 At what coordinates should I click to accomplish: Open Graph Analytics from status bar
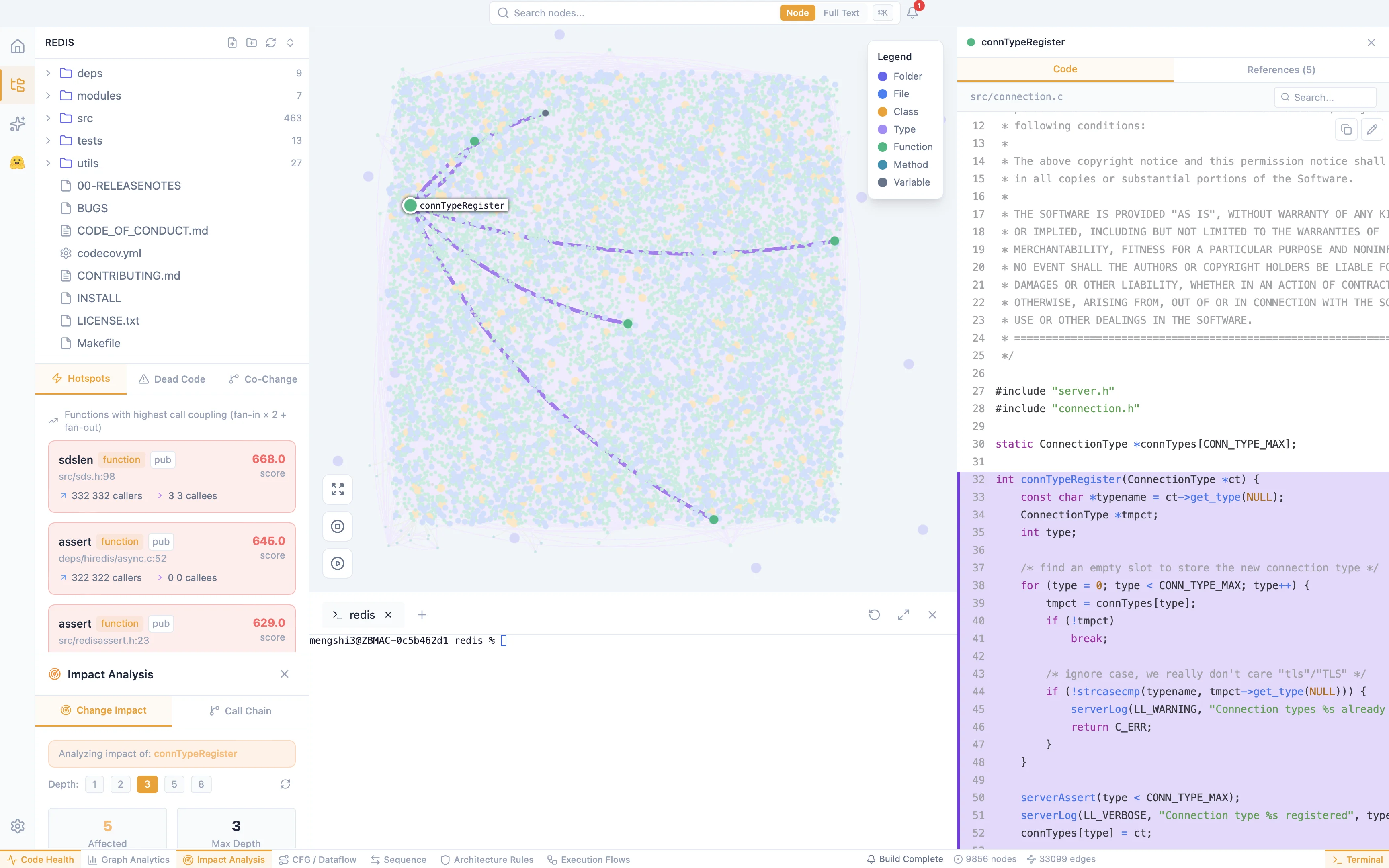[x=129, y=860]
